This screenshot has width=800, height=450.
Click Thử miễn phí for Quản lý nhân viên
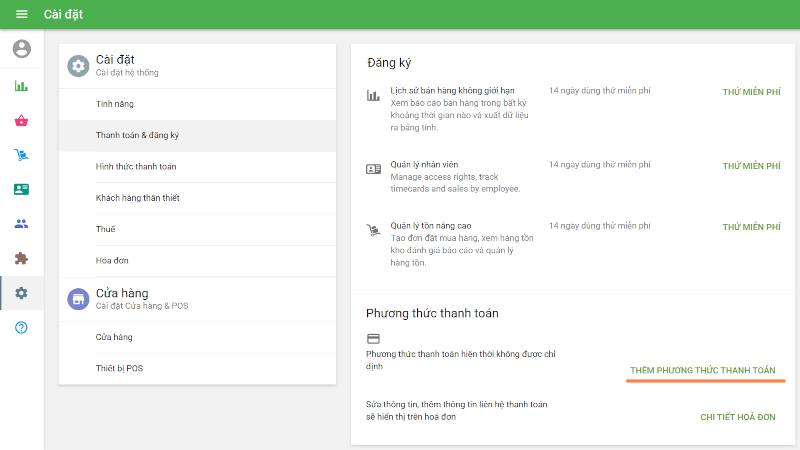(x=750, y=166)
